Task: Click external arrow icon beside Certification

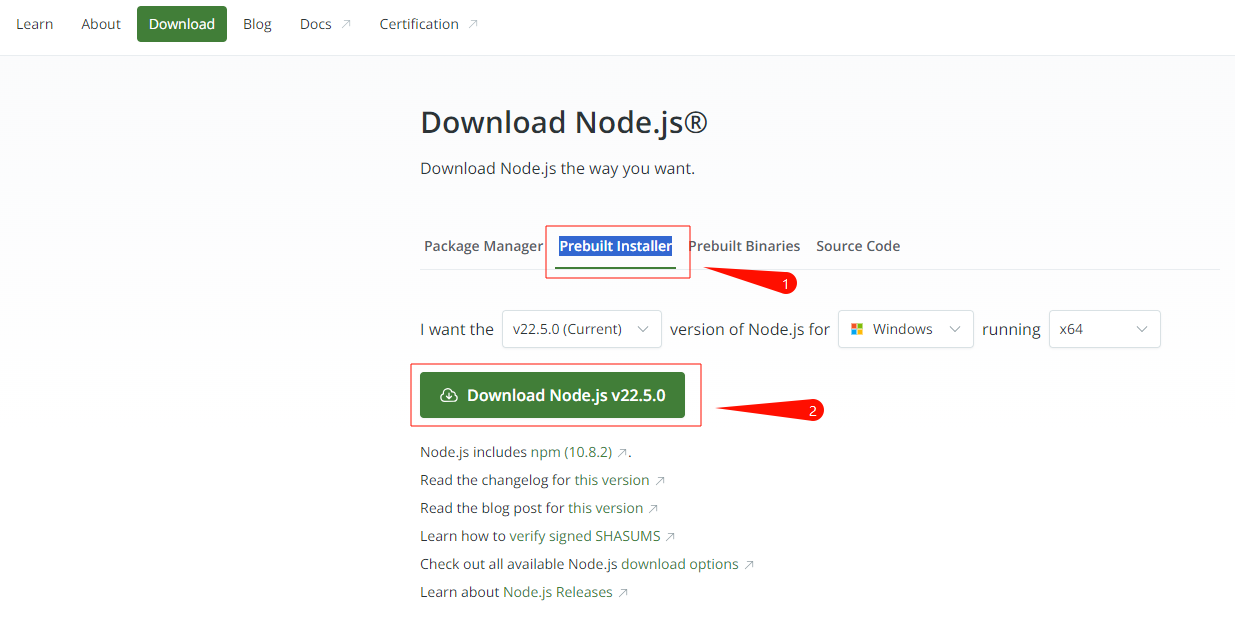Action: (473, 24)
